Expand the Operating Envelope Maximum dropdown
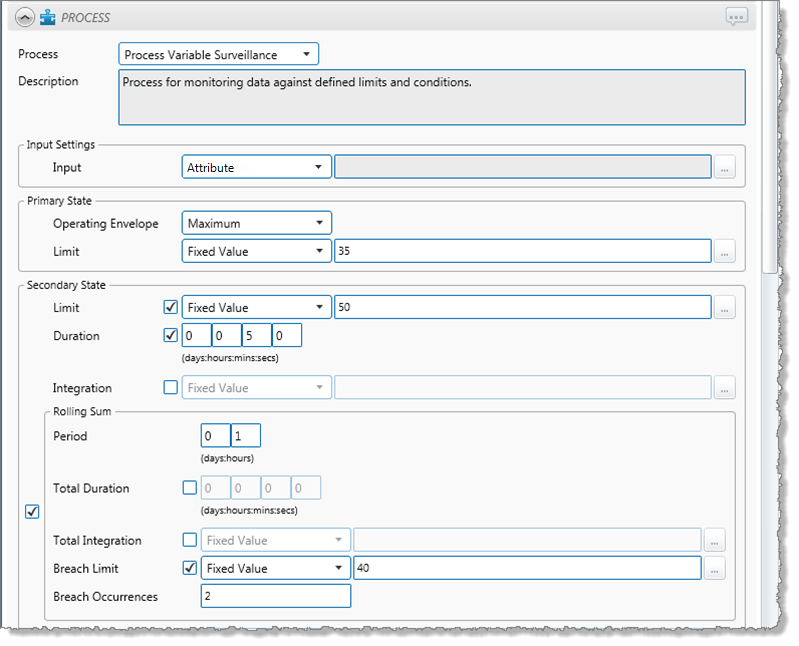Image resolution: width=799 pixels, height=646 pixels. 256,224
